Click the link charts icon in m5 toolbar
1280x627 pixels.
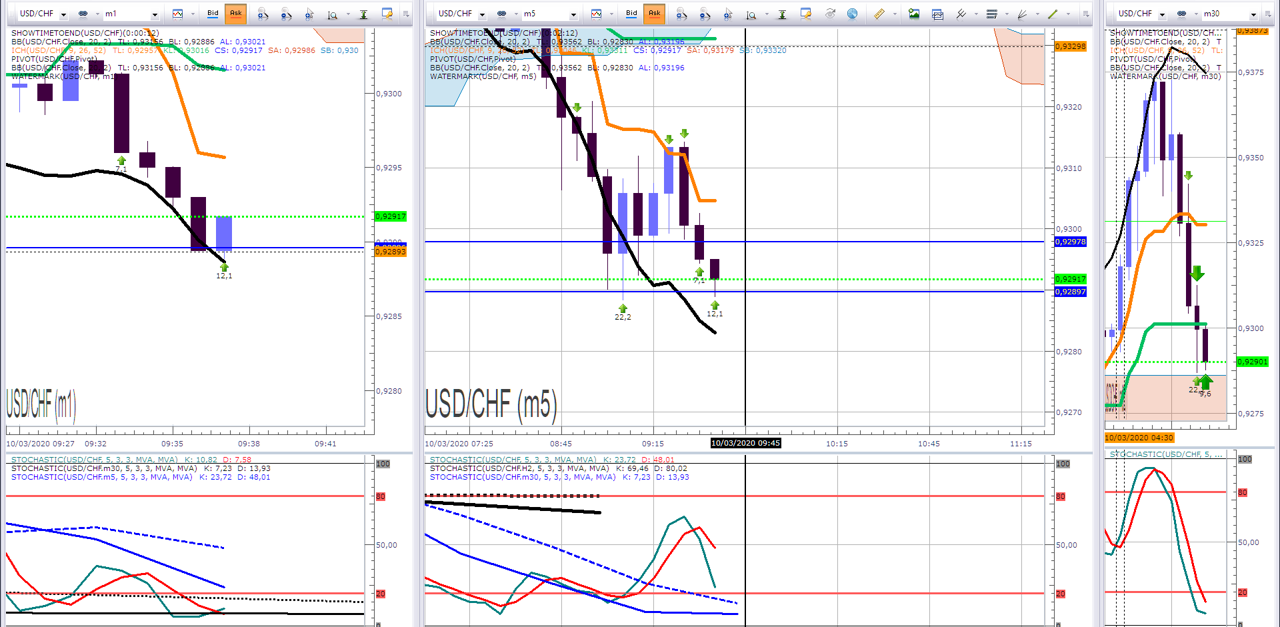point(501,14)
